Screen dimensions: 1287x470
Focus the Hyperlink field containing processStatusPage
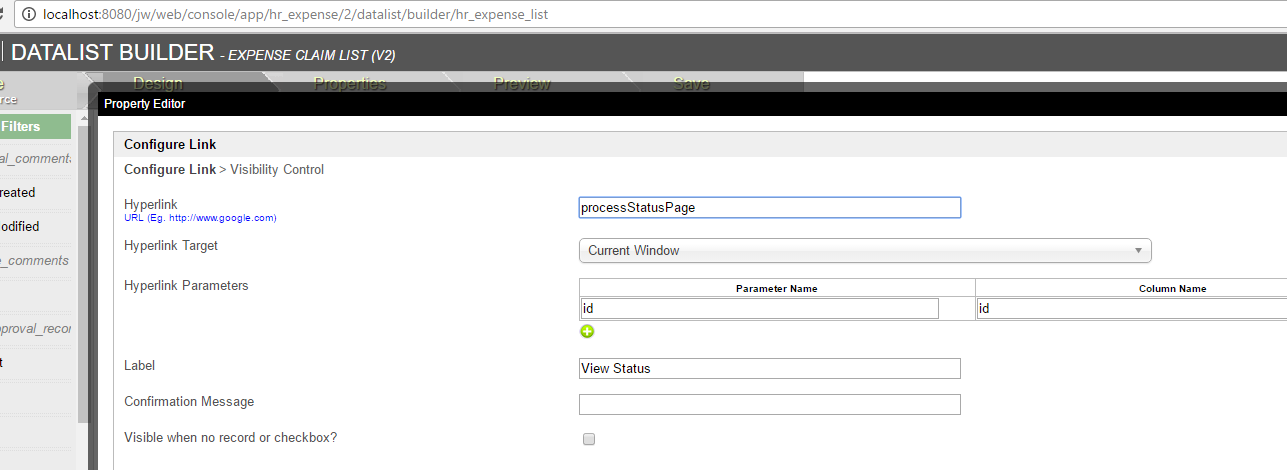(x=769, y=208)
